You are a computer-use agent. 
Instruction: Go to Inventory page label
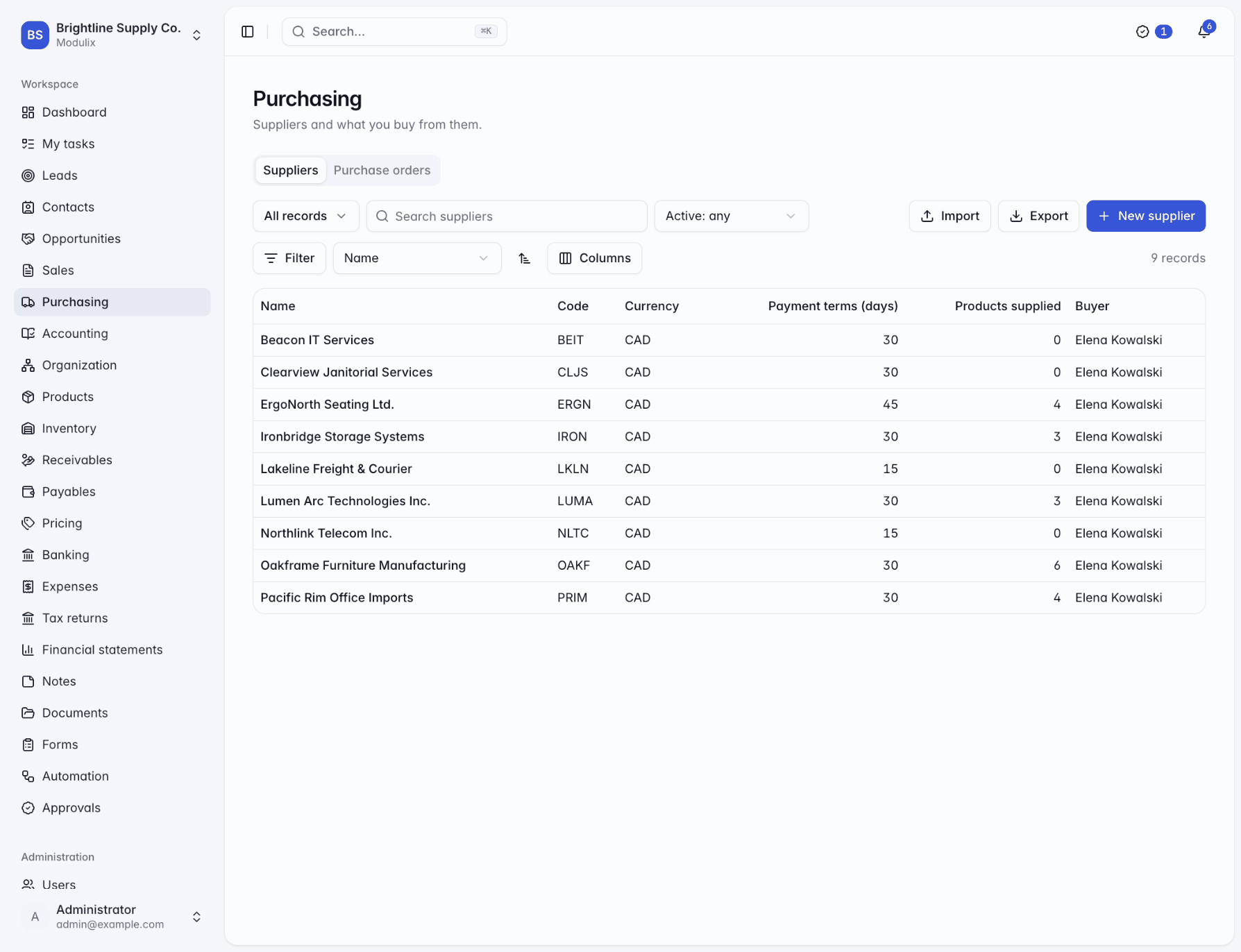pyautogui.click(x=69, y=428)
